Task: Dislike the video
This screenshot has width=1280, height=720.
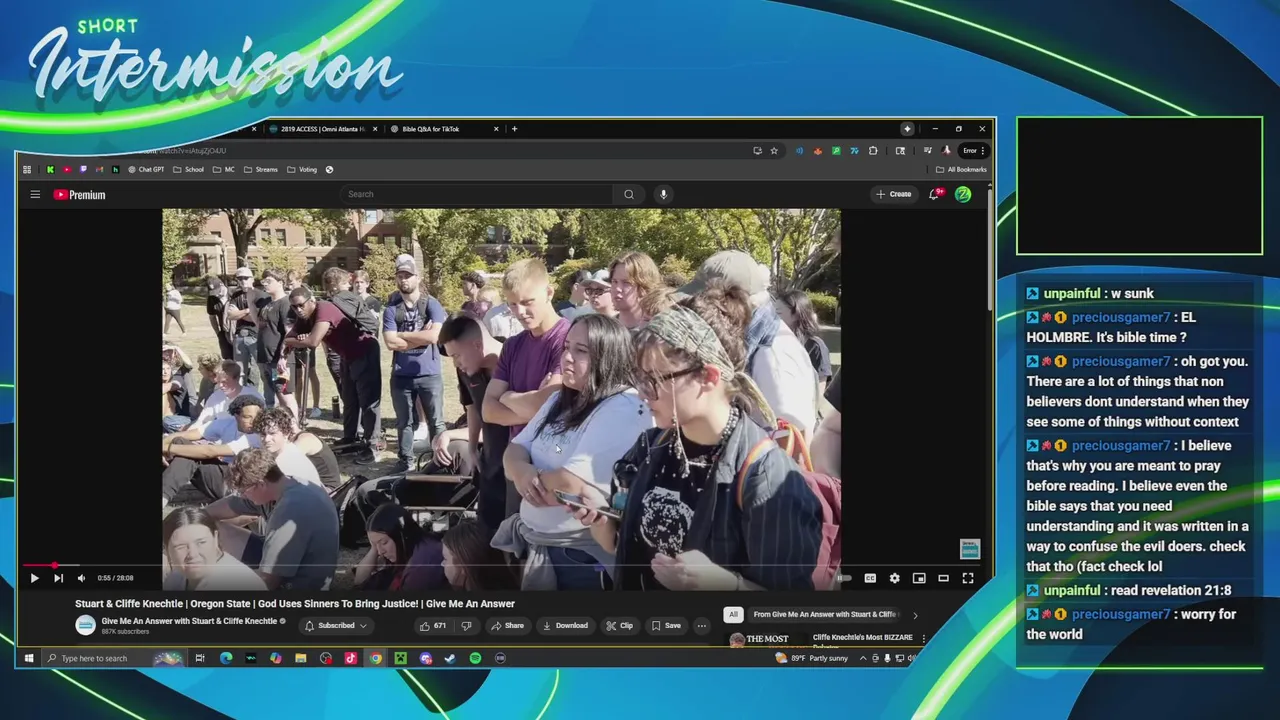Action: pyautogui.click(x=466, y=626)
